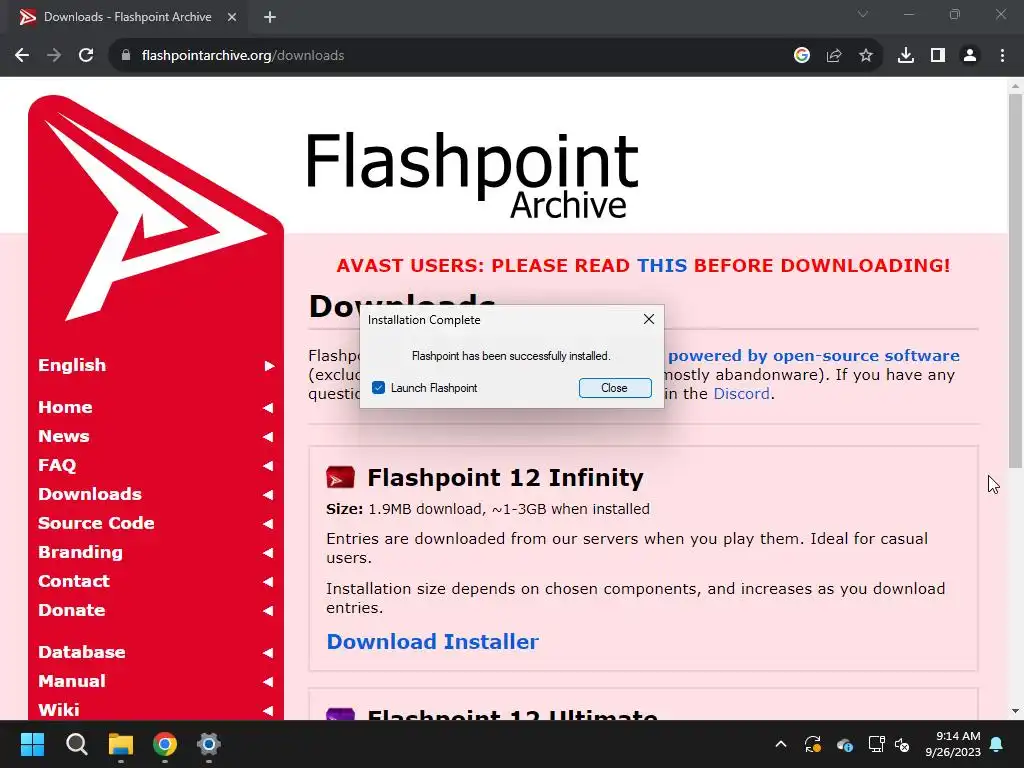Click arrow beside Branding menu item

[x=268, y=552]
